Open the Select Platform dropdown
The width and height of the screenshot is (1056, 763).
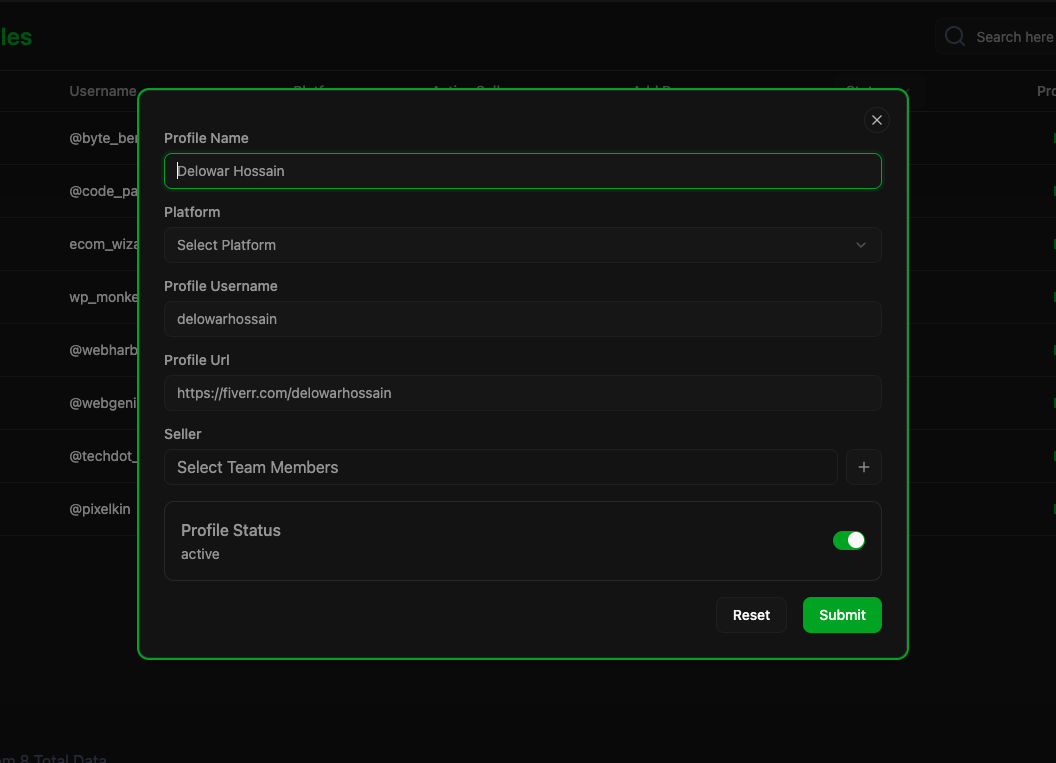point(522,245)
